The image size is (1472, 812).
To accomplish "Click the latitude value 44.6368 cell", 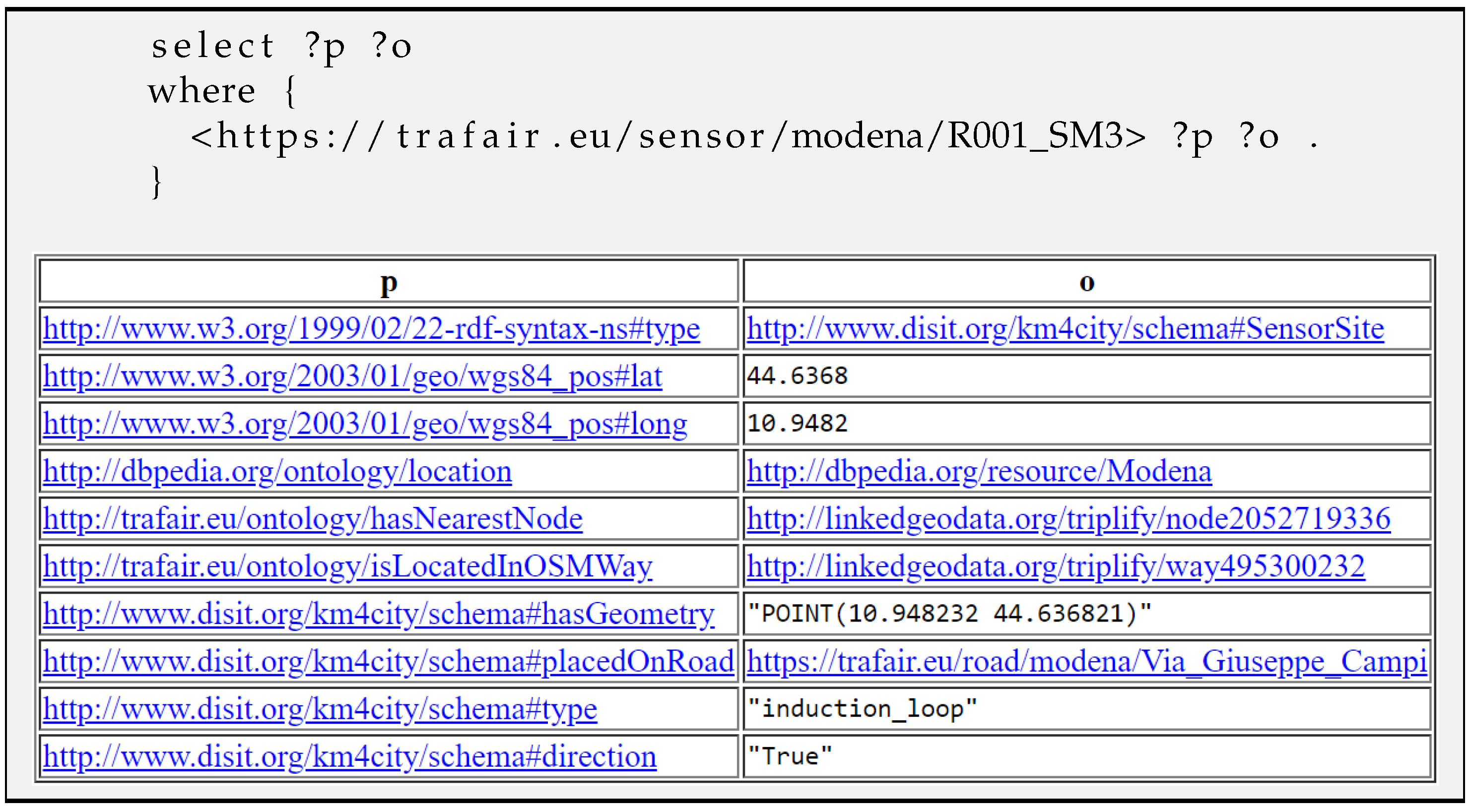I will click(x=797, y=377).
